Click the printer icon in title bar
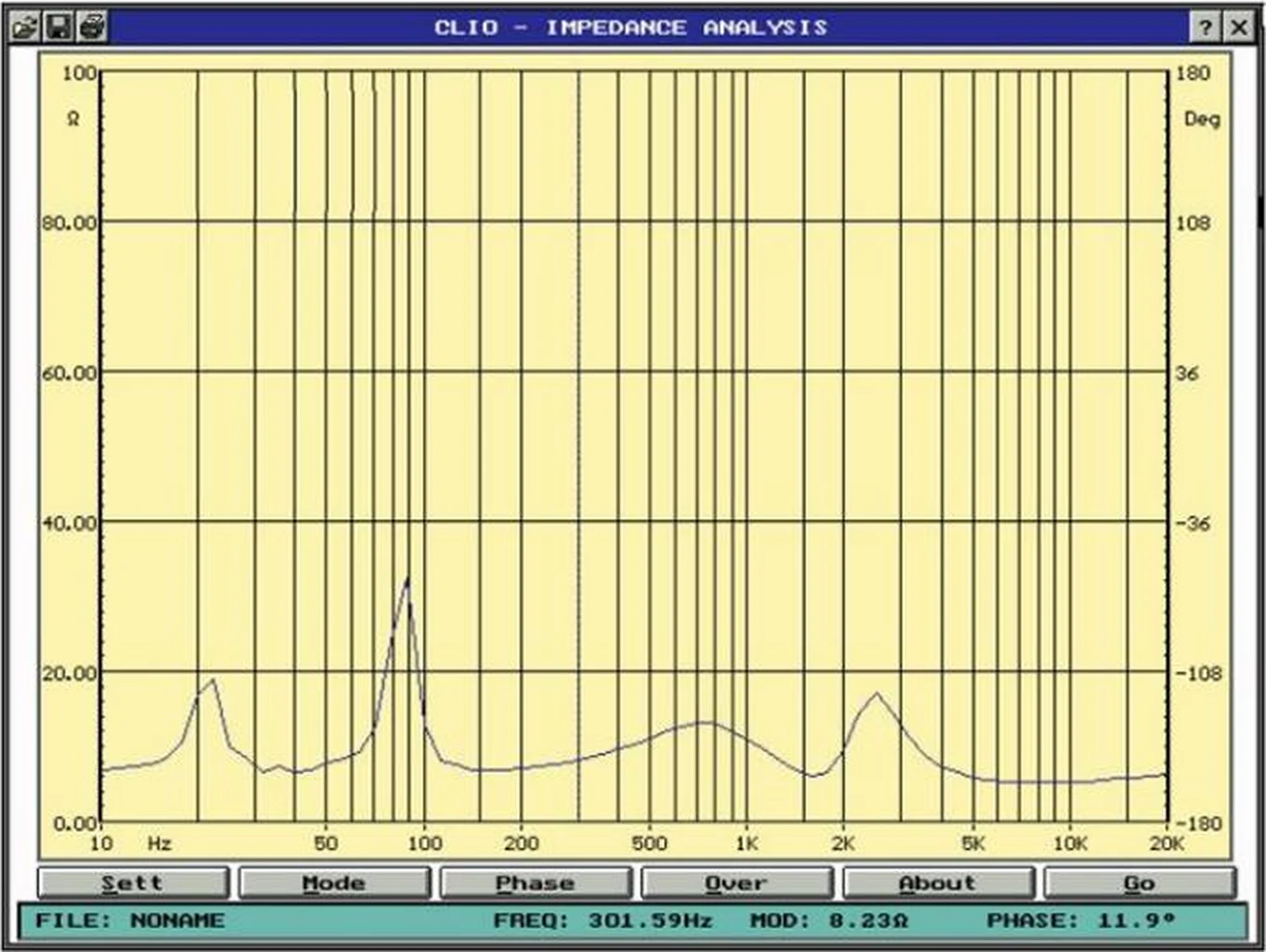The height and width of the screenshot is (952, 1266). tap(92, 27)
